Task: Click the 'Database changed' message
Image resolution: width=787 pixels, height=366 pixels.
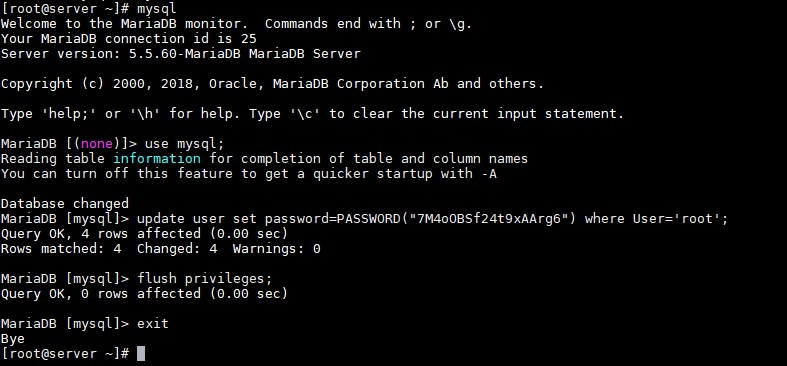Action: tap(65, 204)
